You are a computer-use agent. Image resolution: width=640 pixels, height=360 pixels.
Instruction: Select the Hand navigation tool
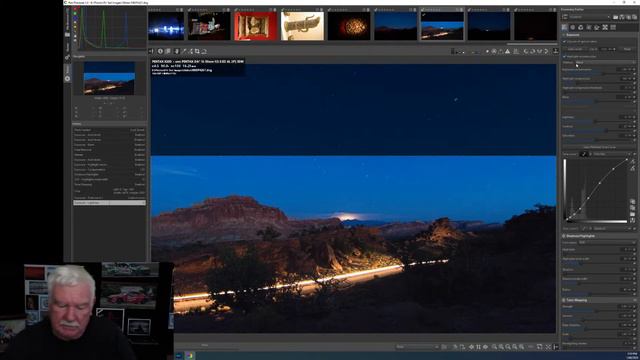177,51
